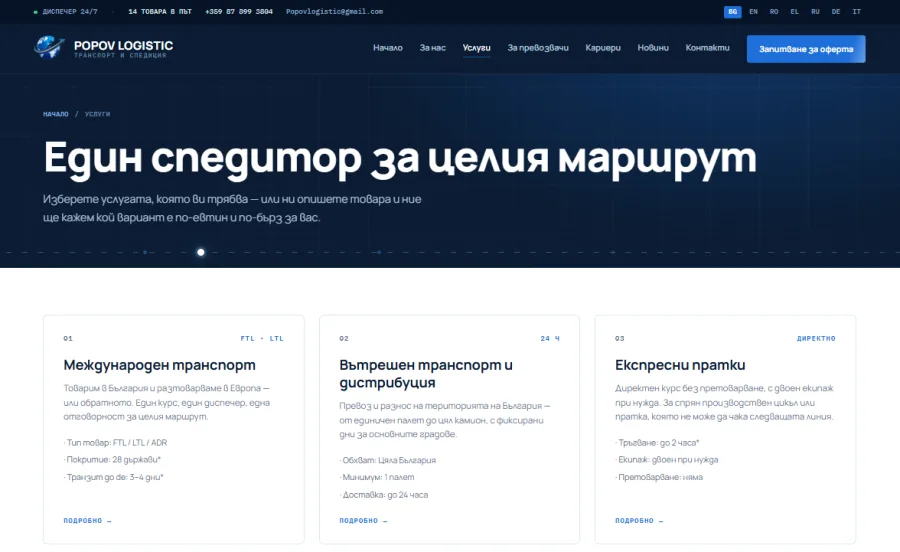Image resolution: width=900 pixels, height=552 pixels.
Task: Click the Тип товар: FTL / LTL / ADR line
Action: tap(115, 442)
